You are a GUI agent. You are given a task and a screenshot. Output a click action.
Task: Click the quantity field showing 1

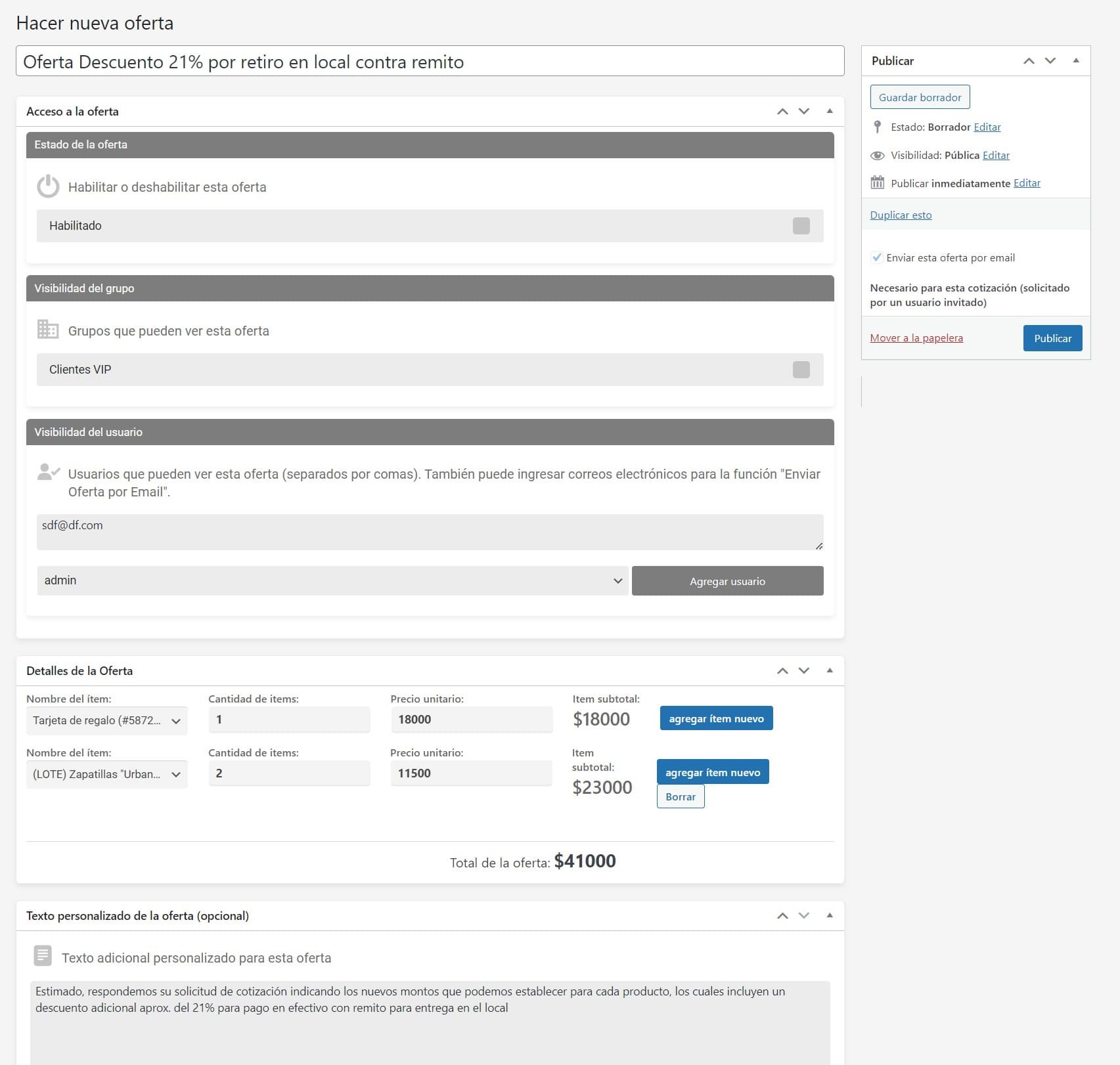(x=289, y=720)
